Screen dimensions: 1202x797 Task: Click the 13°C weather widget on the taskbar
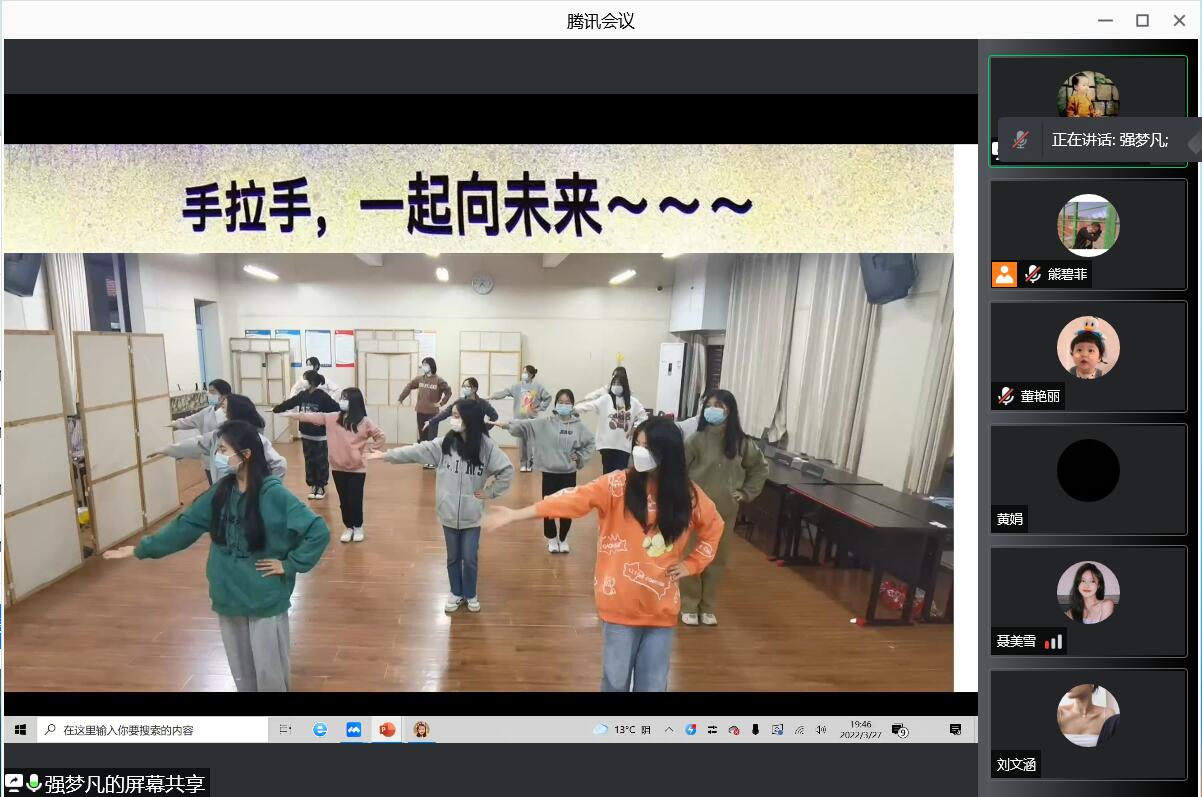pyautogui.click(x=622, y=730)
